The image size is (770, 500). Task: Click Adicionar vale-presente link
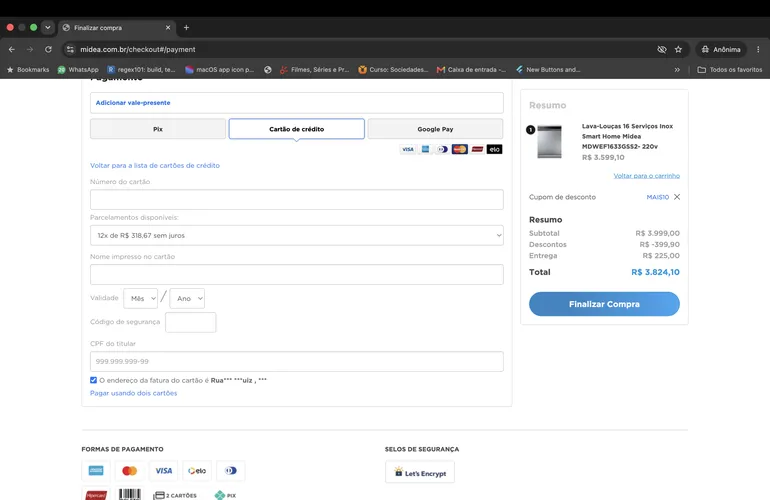[x=133, y=103]
